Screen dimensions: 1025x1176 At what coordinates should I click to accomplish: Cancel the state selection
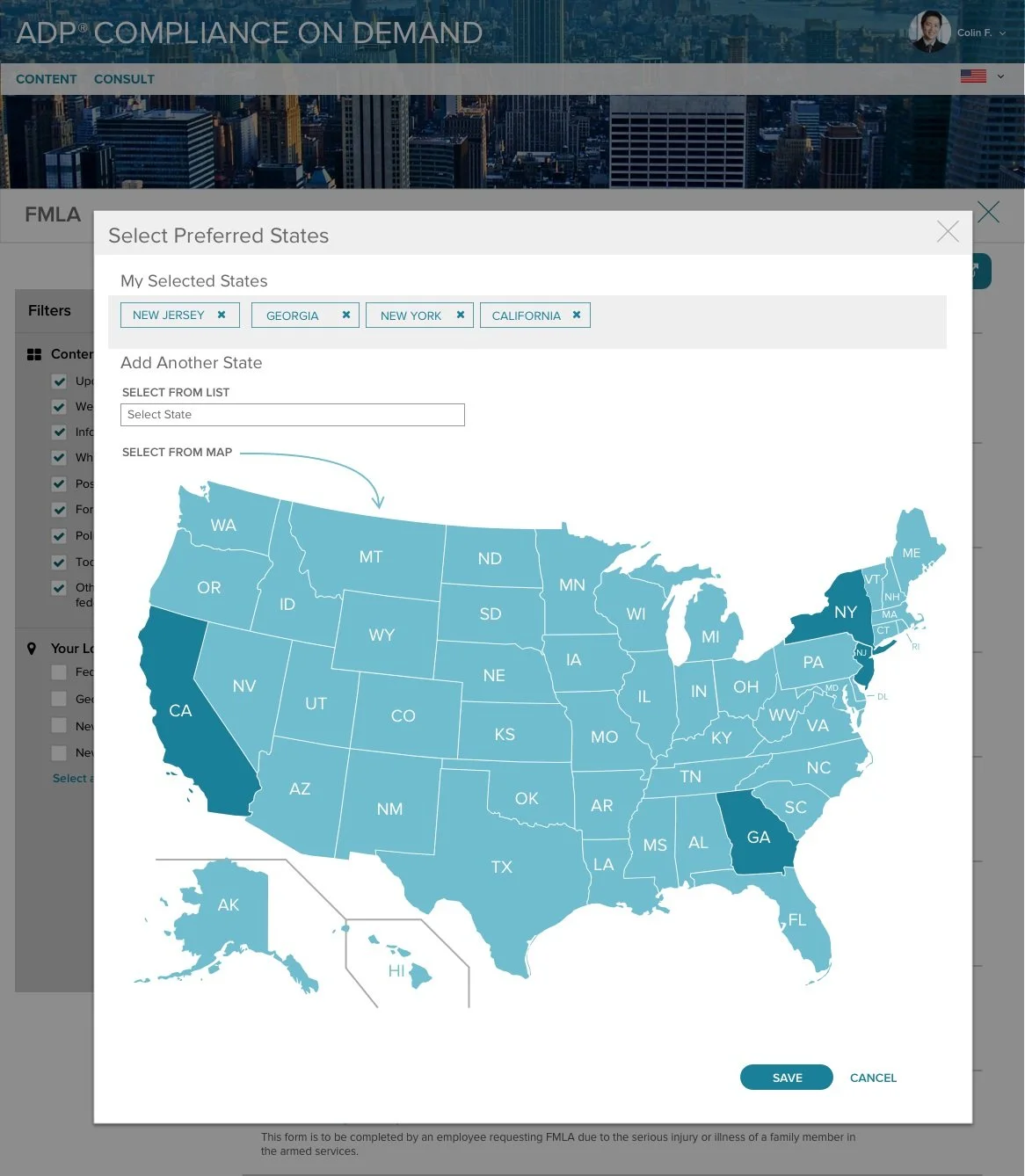(873, 1078)
